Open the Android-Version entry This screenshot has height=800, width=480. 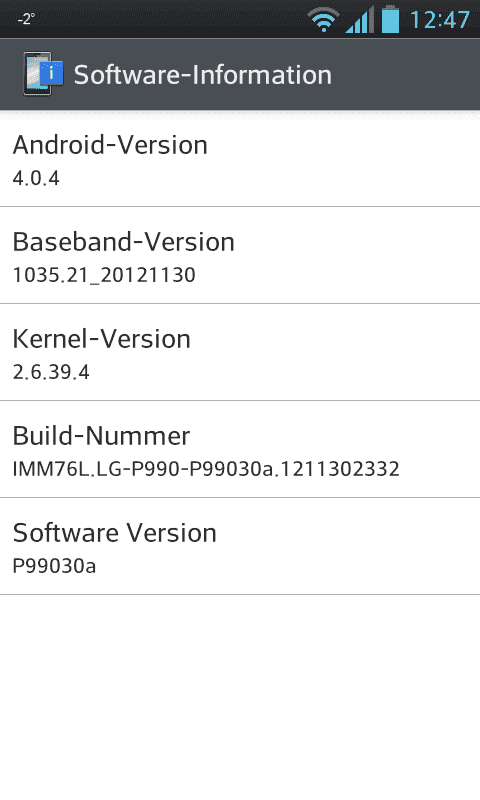240,159
